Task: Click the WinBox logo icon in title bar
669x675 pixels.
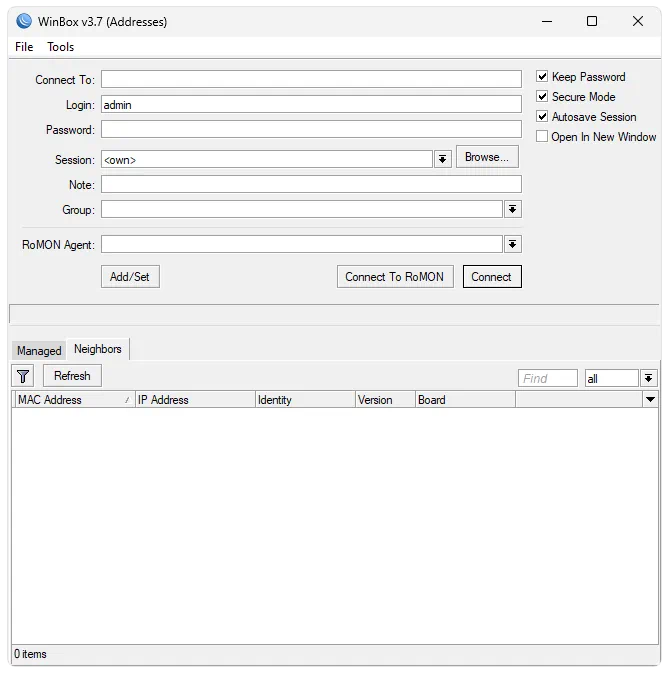Action: 24,21
